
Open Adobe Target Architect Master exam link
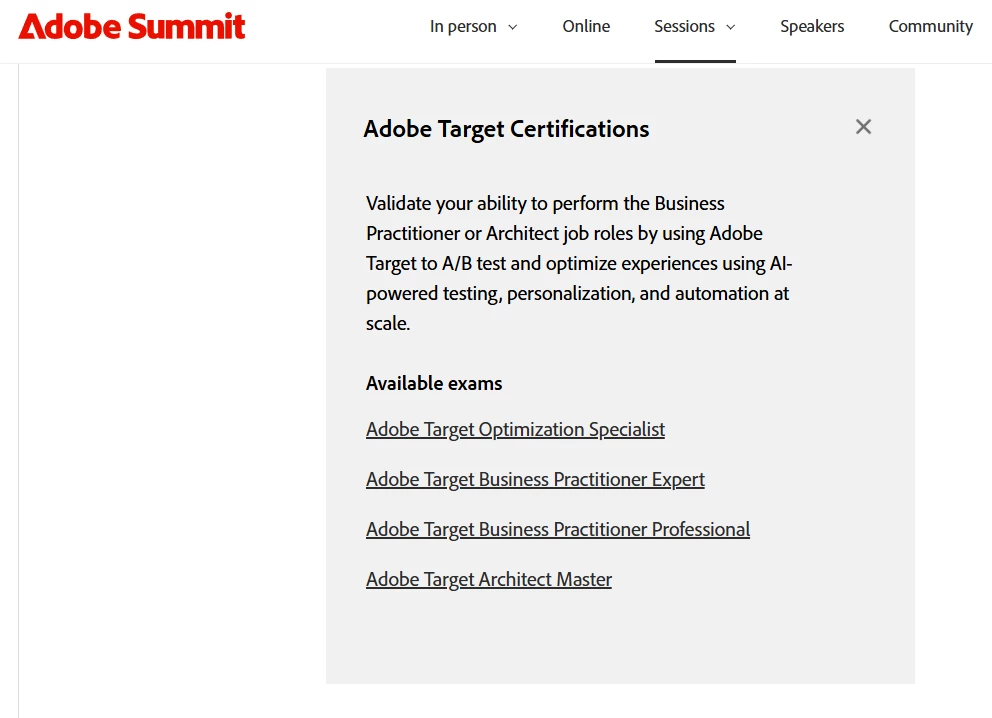(x=489, y=579)
